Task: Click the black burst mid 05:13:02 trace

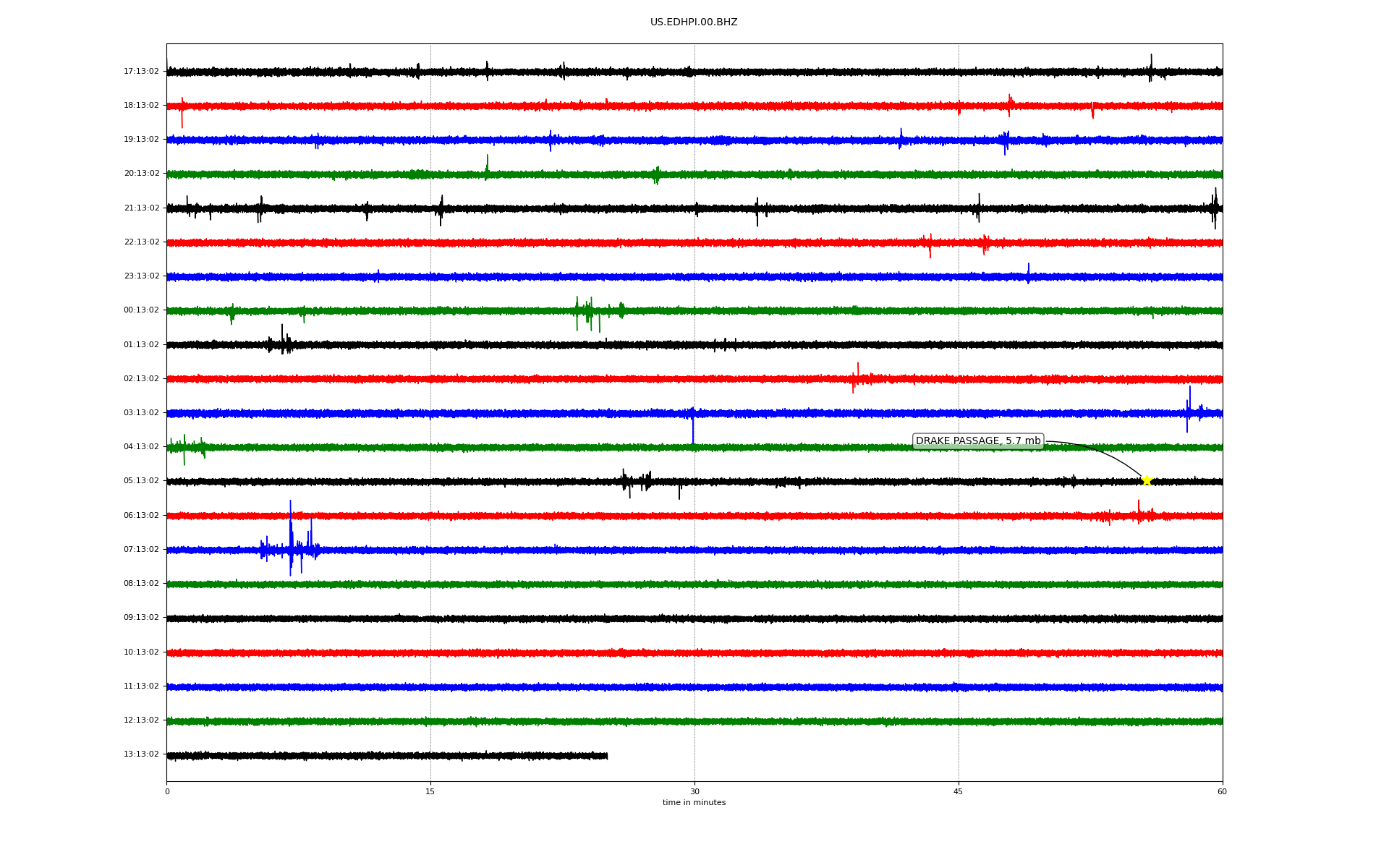Action: click(x=636, y=482)
